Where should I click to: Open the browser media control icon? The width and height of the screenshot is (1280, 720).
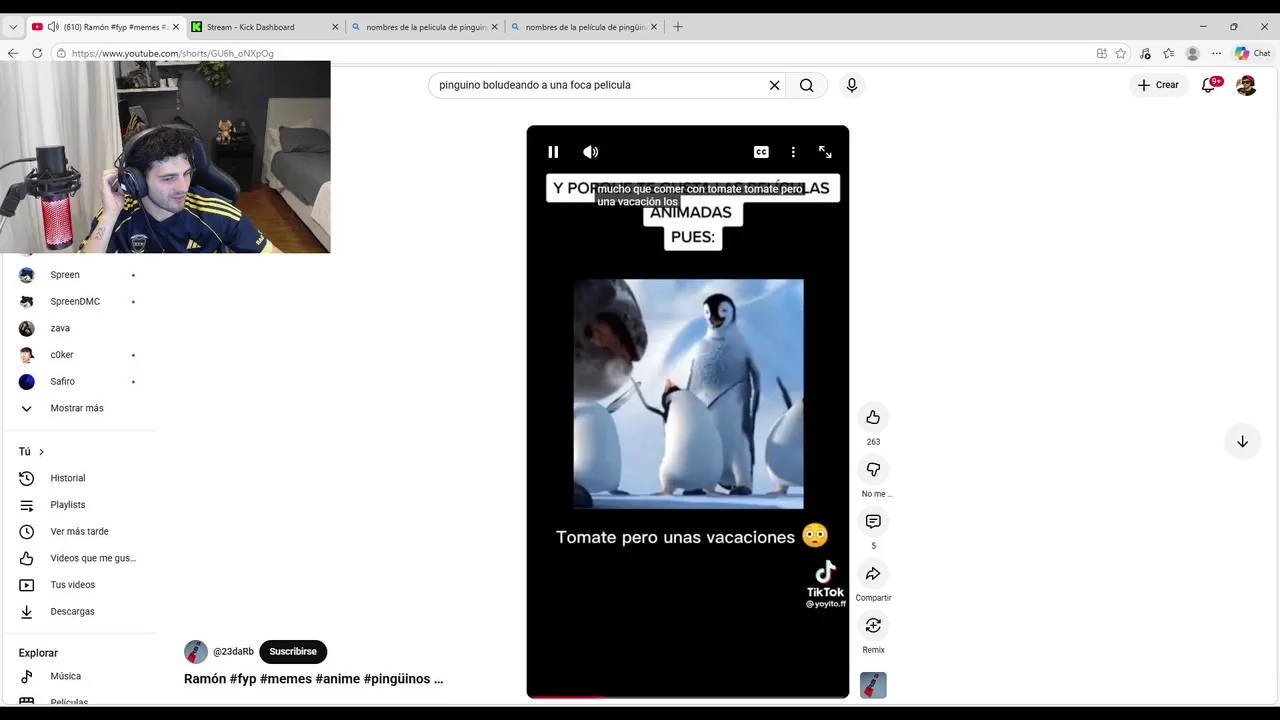tap(1145, 53)
